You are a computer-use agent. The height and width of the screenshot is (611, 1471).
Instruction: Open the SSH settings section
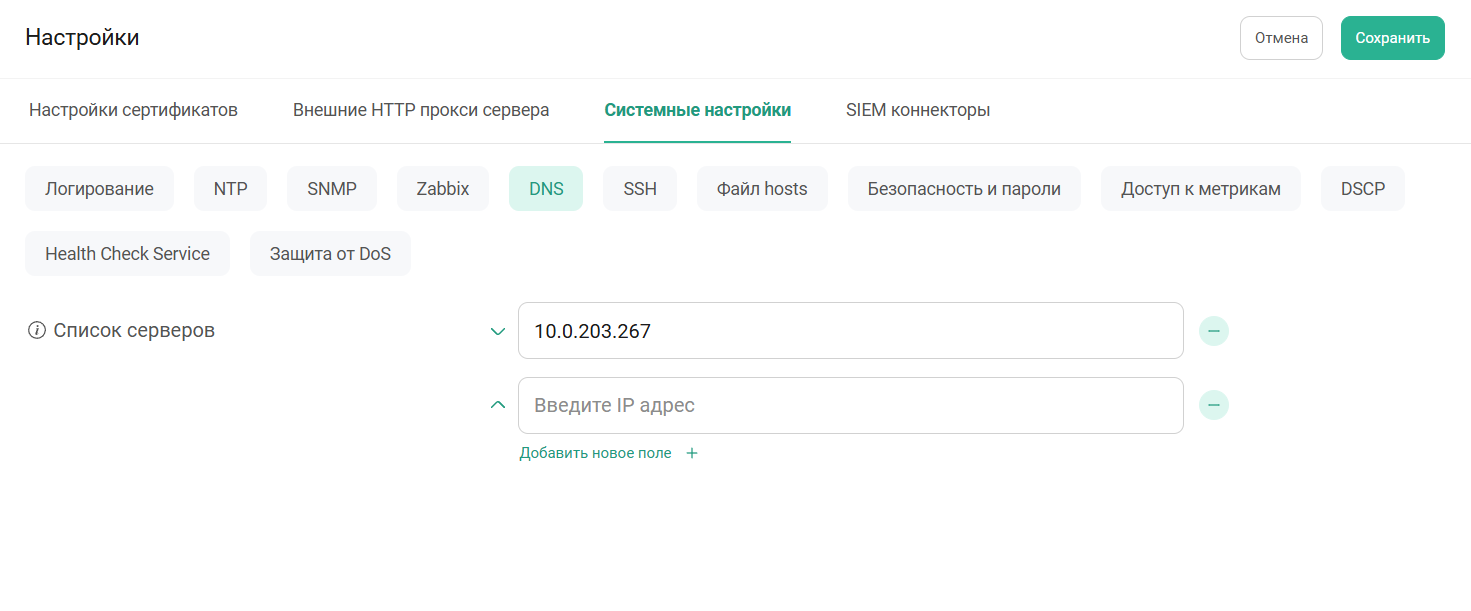tap(640, 187)
